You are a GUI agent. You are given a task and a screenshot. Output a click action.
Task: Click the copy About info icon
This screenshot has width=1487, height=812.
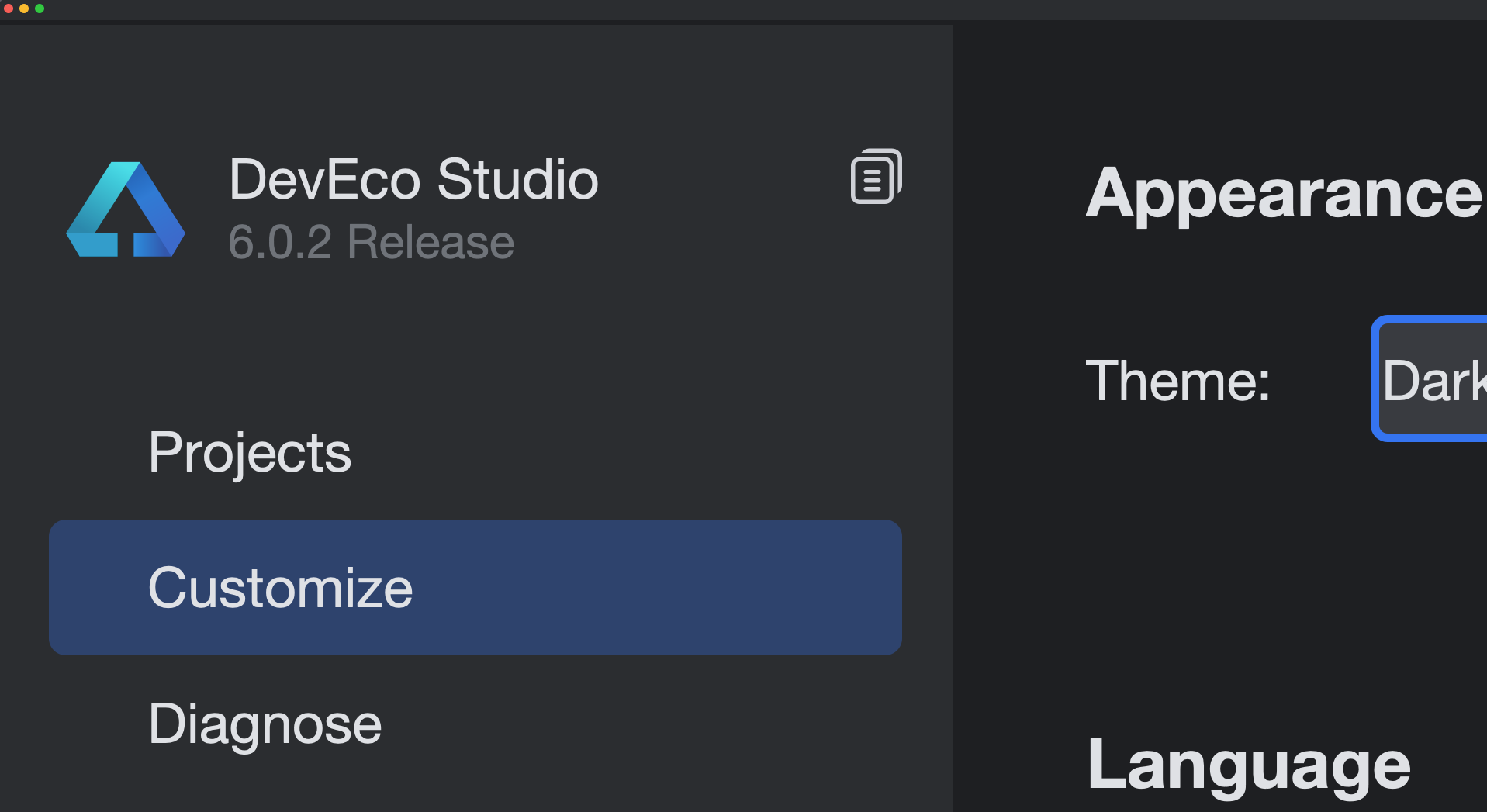click(876, 176)
